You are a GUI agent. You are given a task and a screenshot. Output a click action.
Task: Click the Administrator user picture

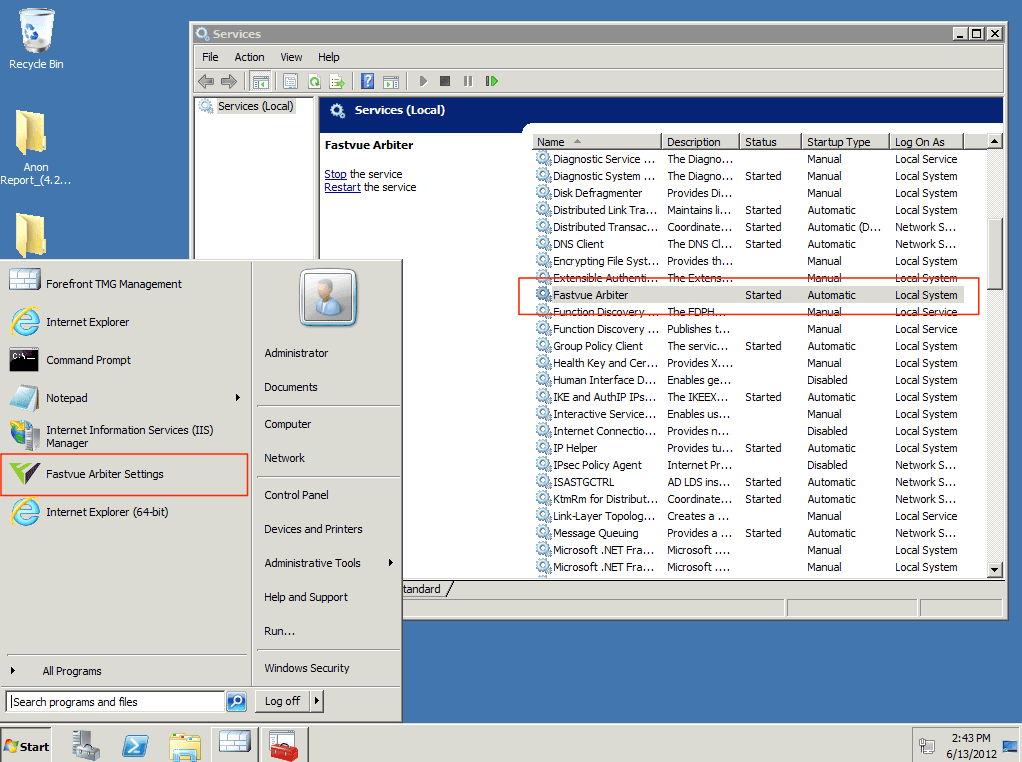[x=328, y=298]
